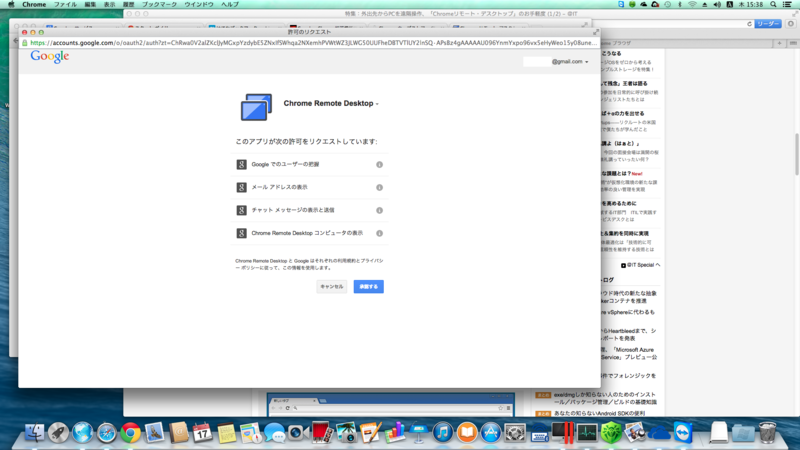Open the exe/dmgしか知らない article link
The width and height of the screenshot is (800, 450).
[605, 398]
